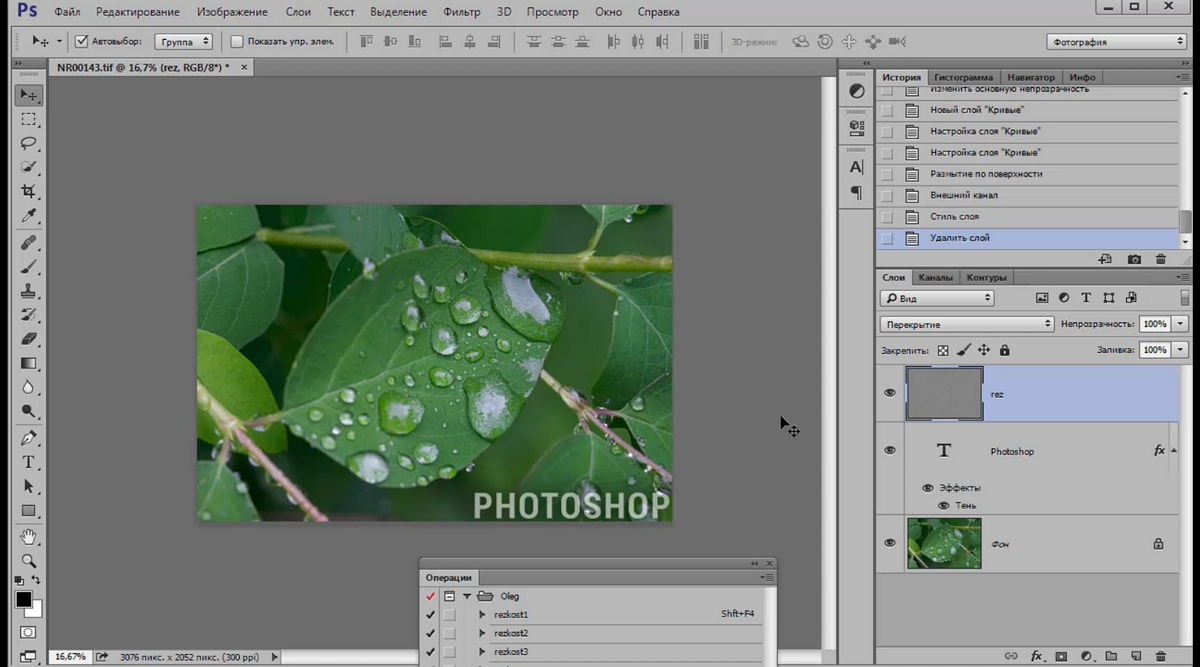This screenshot has width=1200, height=667.
Task: Toggle lock all padlock in Закрепить row
Action: pyautogui.click(x=1004, y=350)
